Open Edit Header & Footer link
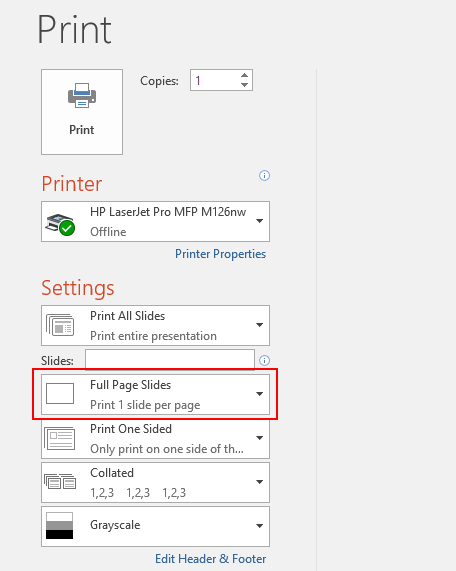456x571 pixels. coord(211,559)
